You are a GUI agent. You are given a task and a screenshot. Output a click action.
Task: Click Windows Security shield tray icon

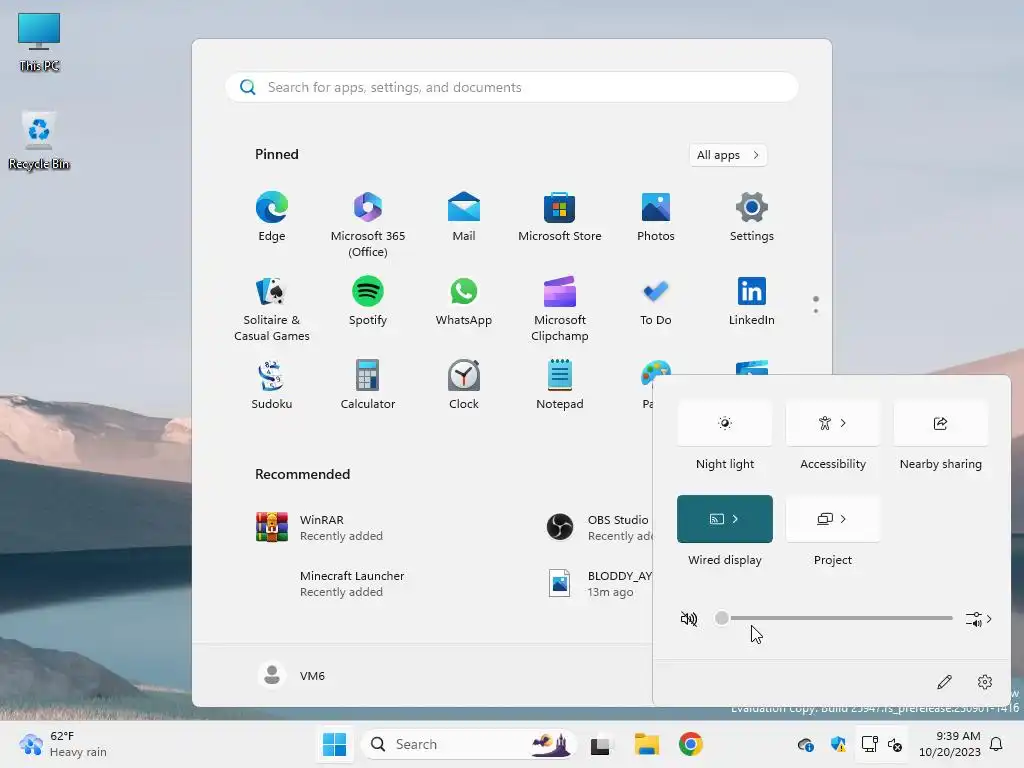pyautogui.click(x=838, y=744)
